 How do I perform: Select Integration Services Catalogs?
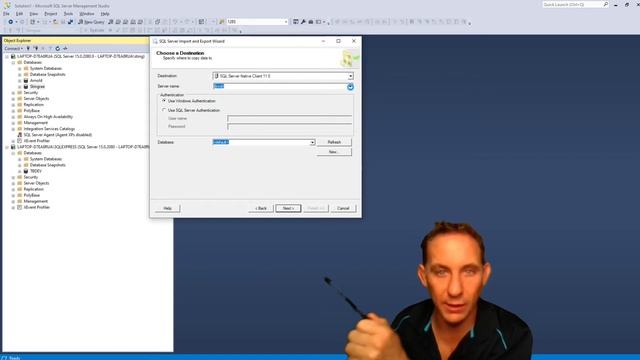(49, 129)
